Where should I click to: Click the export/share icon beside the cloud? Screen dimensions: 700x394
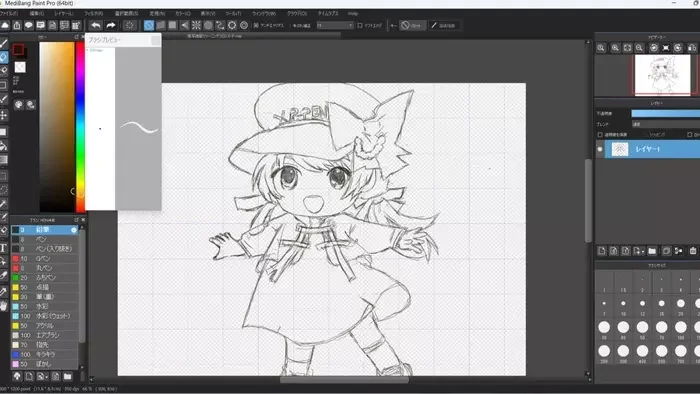pyautogui.click(x=17, y=25)
